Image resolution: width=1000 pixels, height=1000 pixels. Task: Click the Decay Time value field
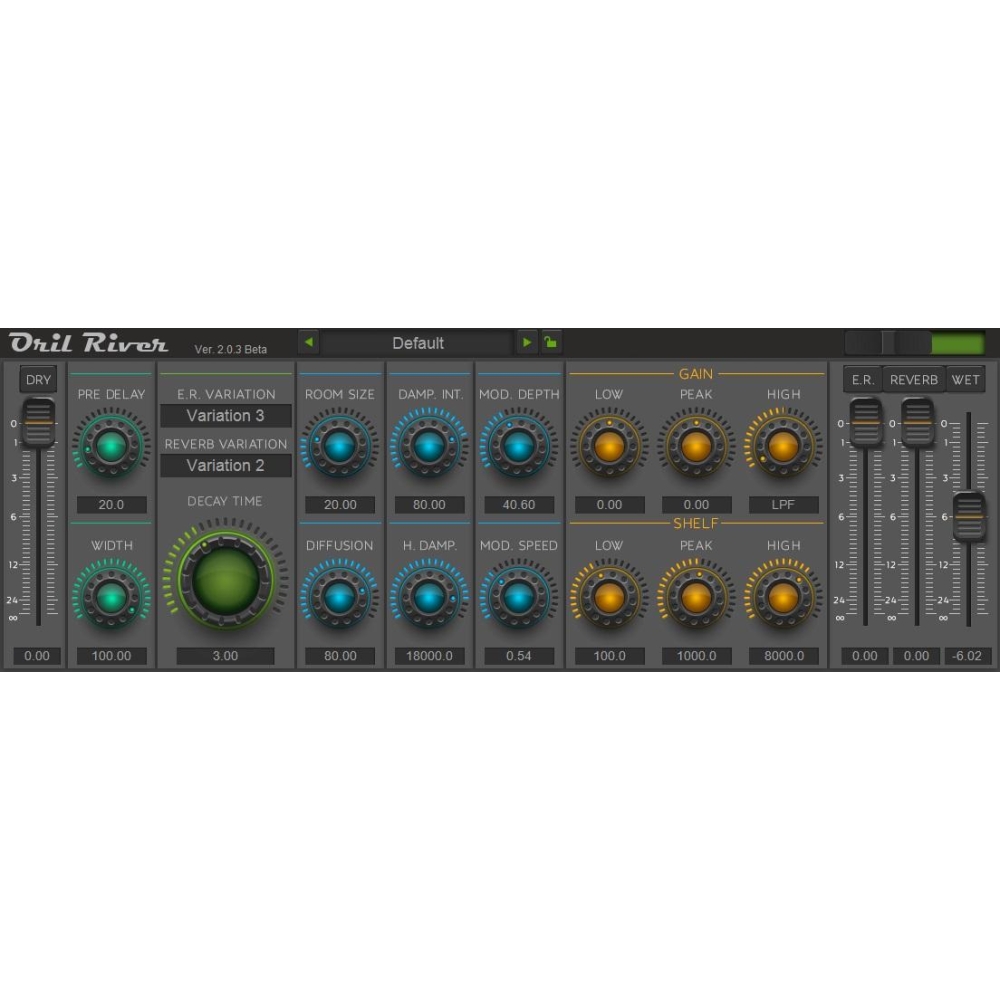(226, 656)
